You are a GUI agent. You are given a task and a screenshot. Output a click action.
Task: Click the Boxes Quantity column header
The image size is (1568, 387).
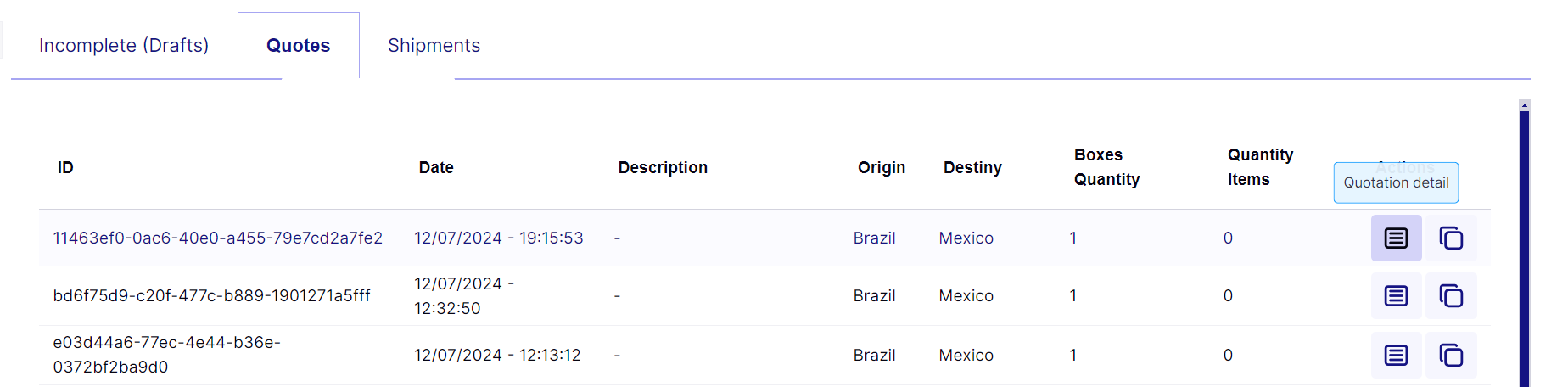(x=1106, y=167)
